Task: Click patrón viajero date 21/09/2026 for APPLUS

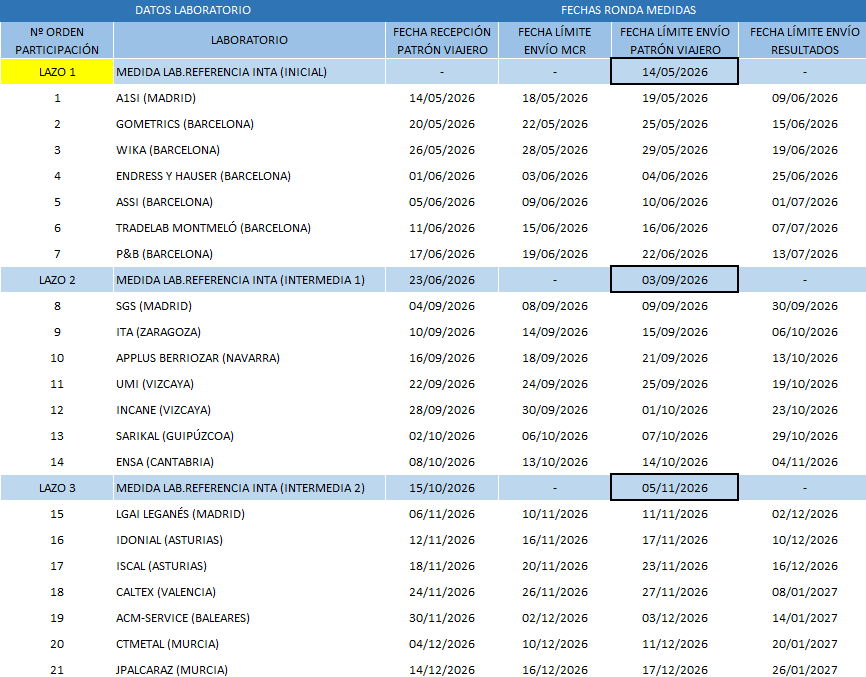Action: (674, 358)
